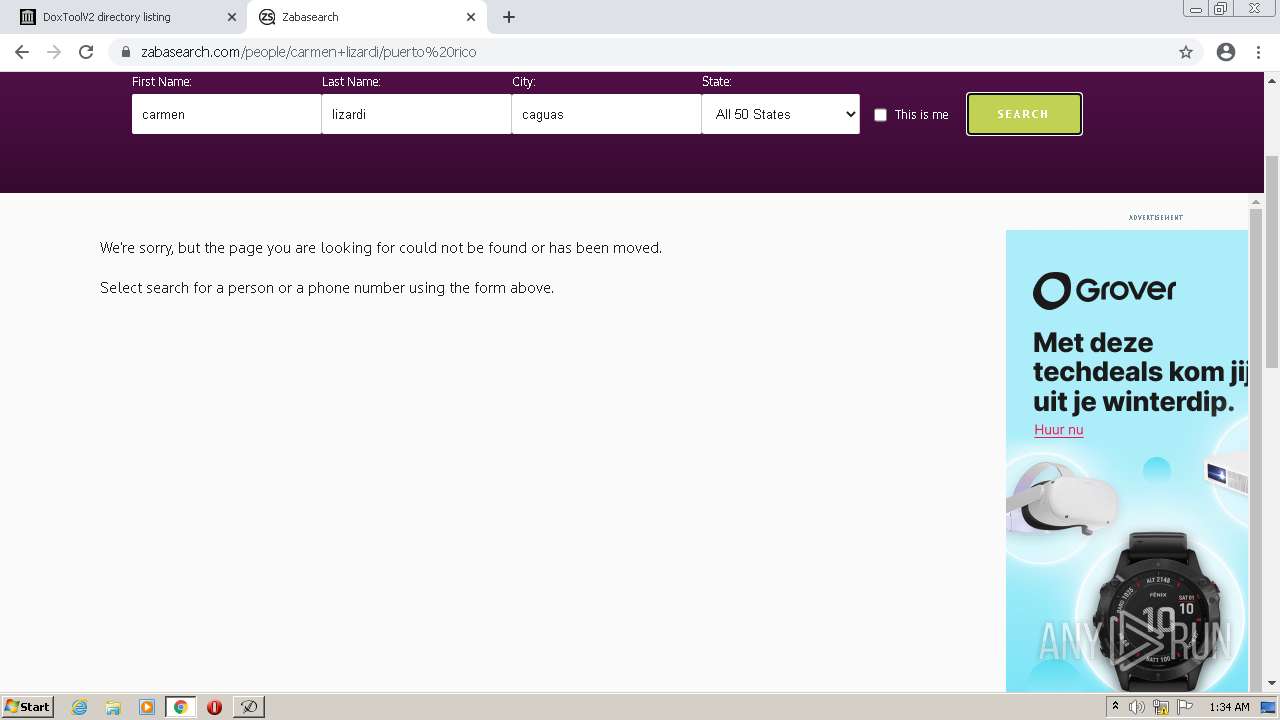Viewport: 1280px width, 720px height.
Task: Check the This is me checkbox
Action: tap(880, 115)
